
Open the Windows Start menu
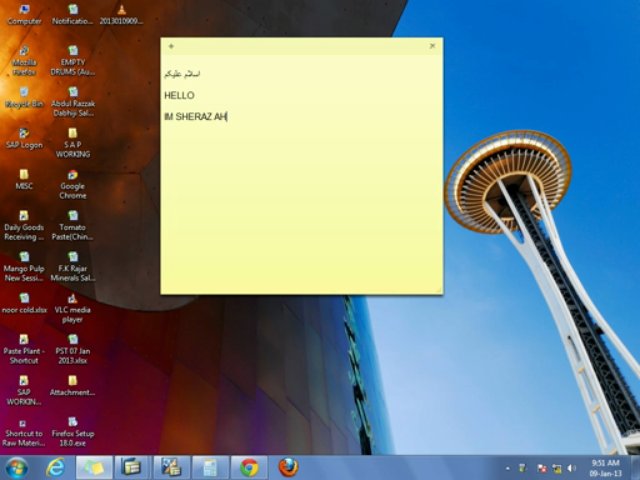point(16,468)
